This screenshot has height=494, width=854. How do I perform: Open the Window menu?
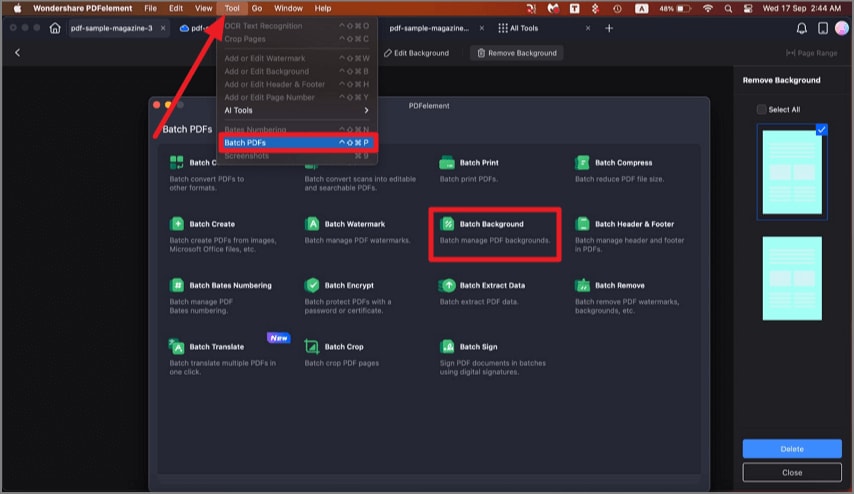tap(288, 8)
